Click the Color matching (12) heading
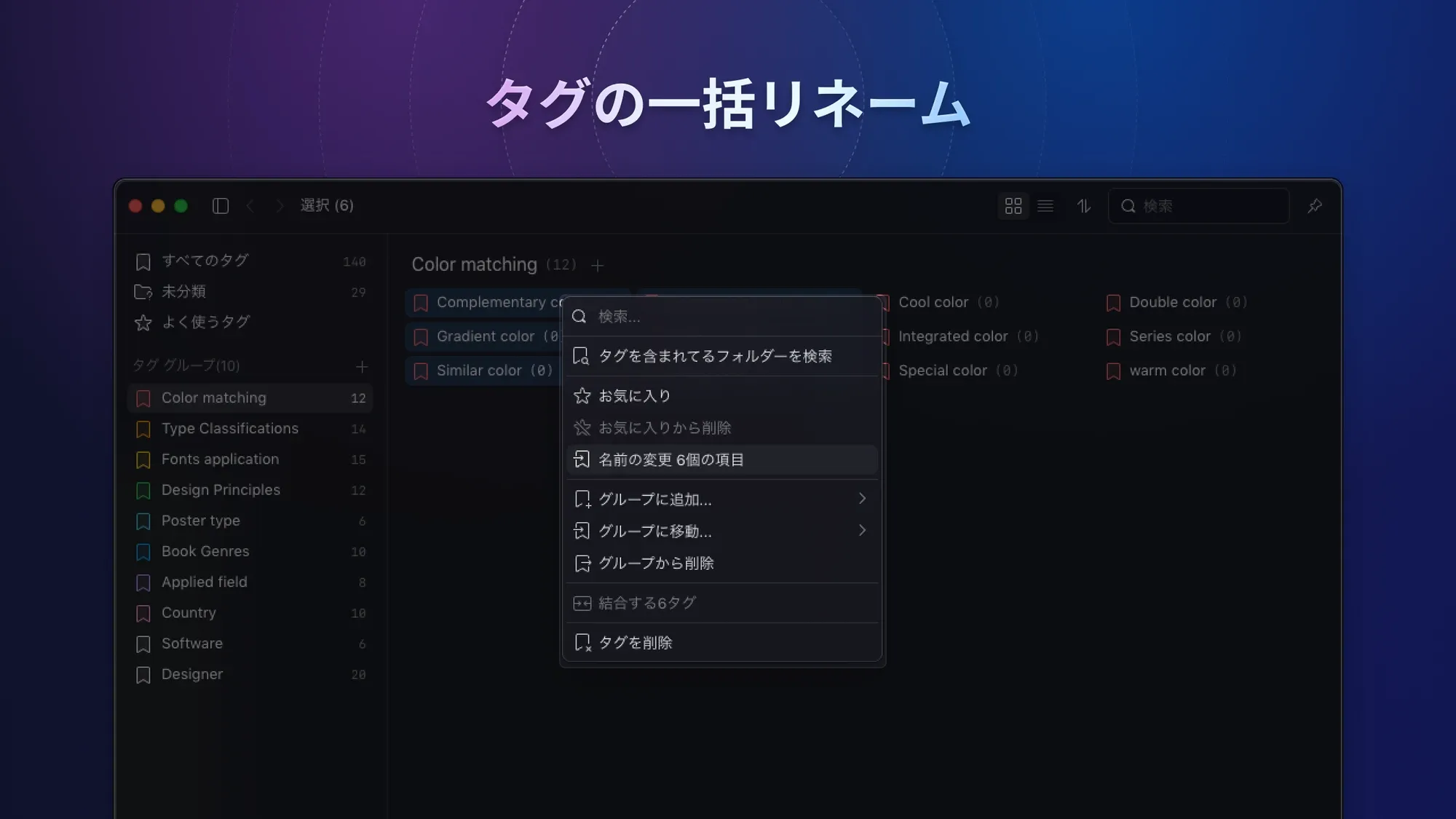This screenshot has height=819, width=1456. point(494,265)
